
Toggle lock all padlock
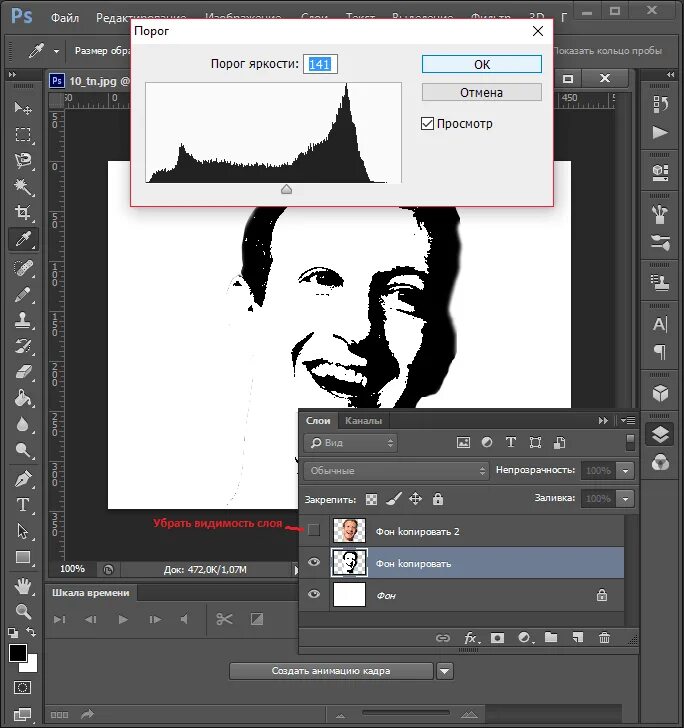pos(438,499)
